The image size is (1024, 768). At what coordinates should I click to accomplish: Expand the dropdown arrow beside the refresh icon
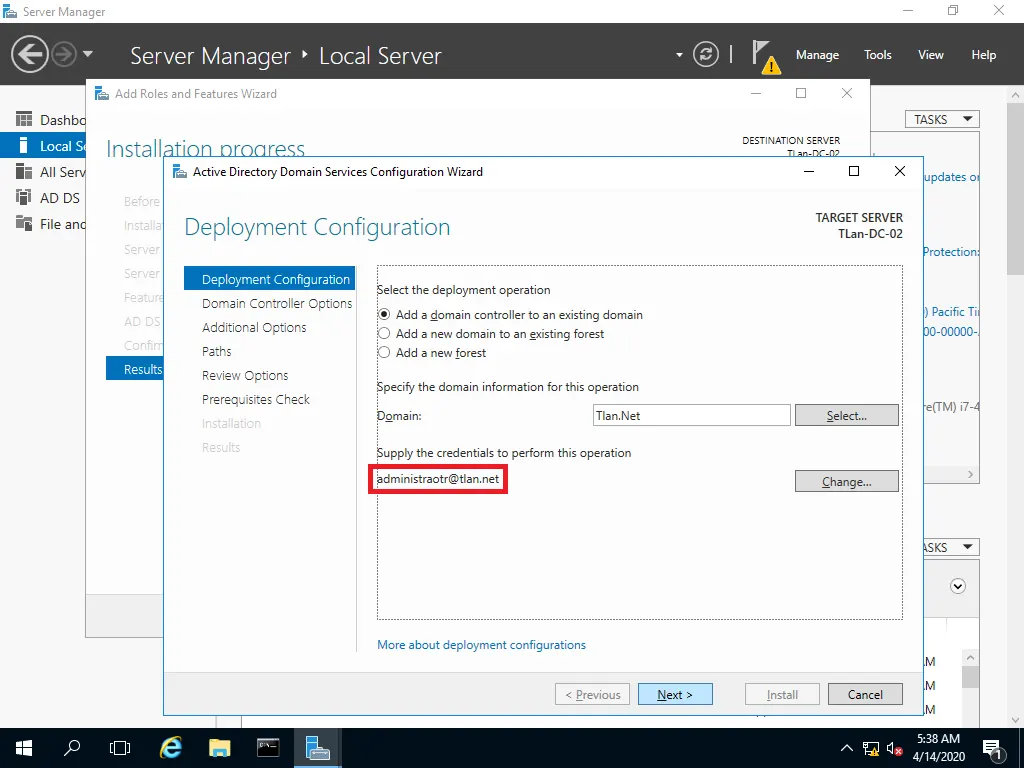(679, 55)
